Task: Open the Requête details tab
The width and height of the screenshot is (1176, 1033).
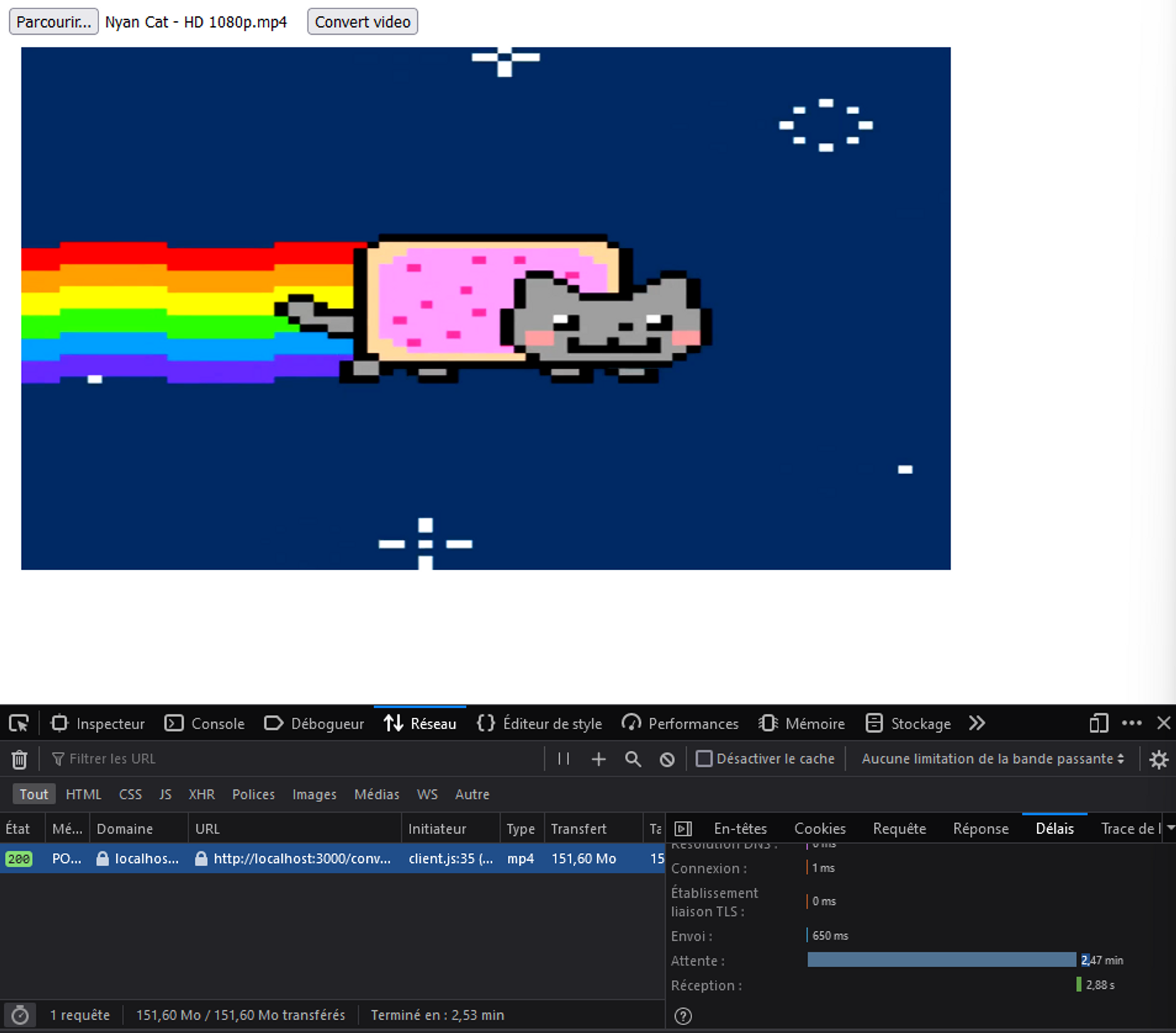Action: coord(899,828)
